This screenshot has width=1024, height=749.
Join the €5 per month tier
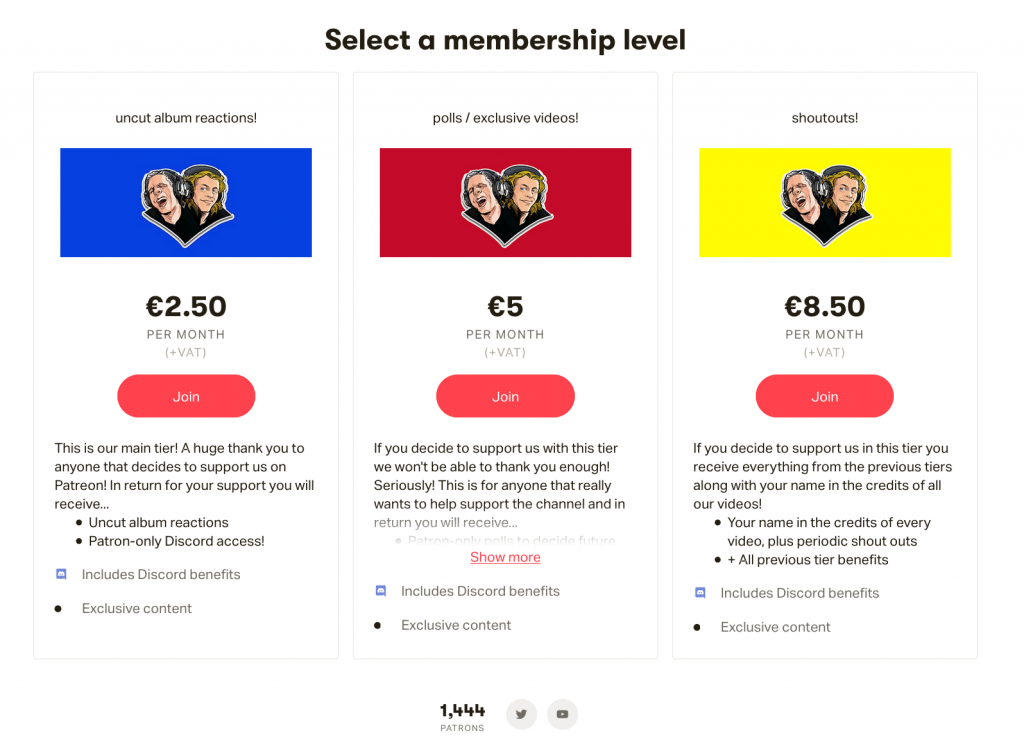(505, 396)
